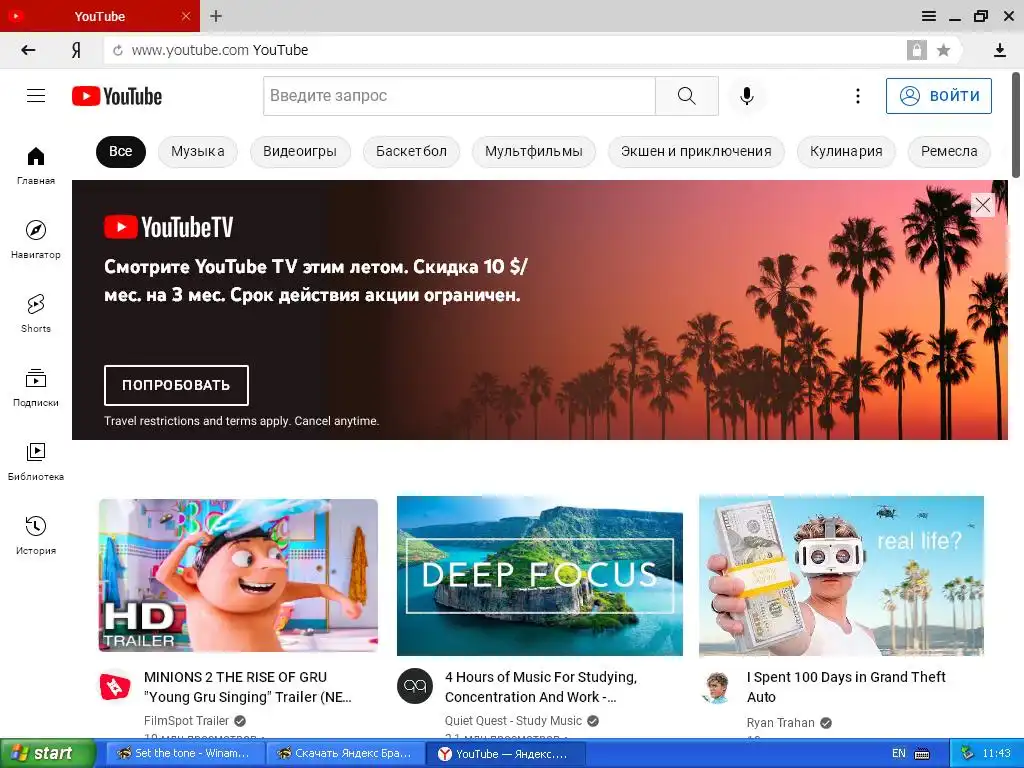Click Ryan Trahan channel avatar
The height and width of the screenshot is (768, 1024).
[717, 688]
